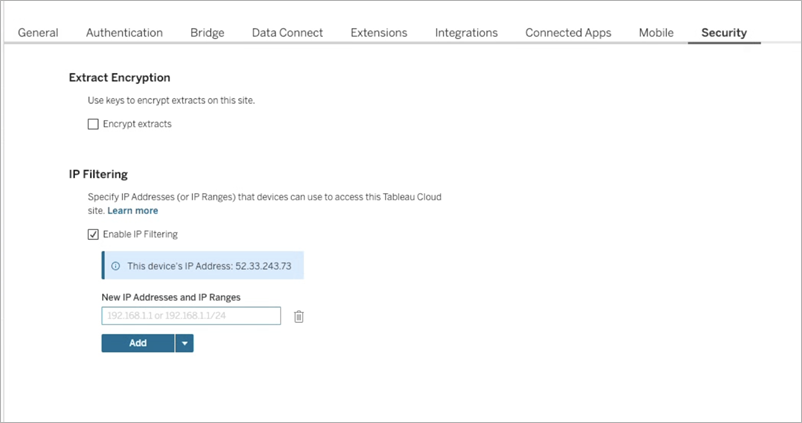The width and height of the screenshot is (802, 423).
Task: Switch to the General tab
Action: tap(38, 33)
